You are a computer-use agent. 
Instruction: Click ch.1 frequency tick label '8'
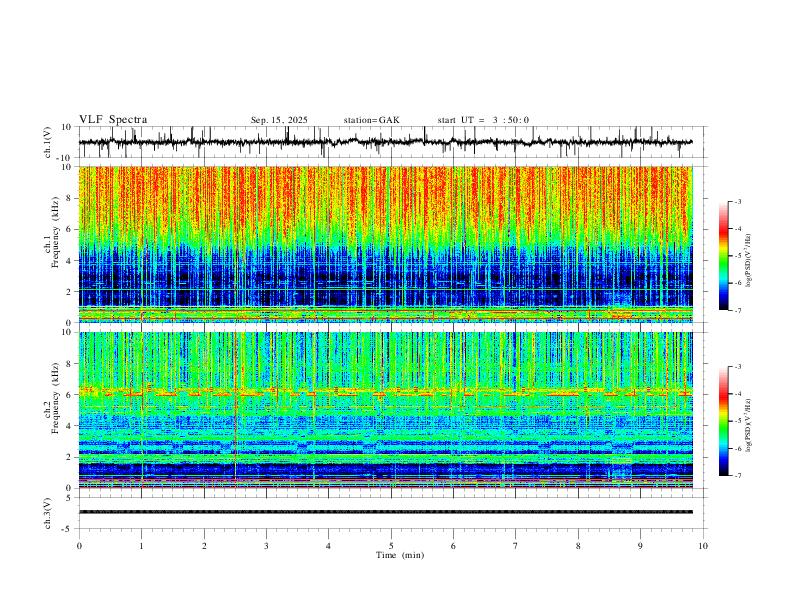tap(69, 198)
